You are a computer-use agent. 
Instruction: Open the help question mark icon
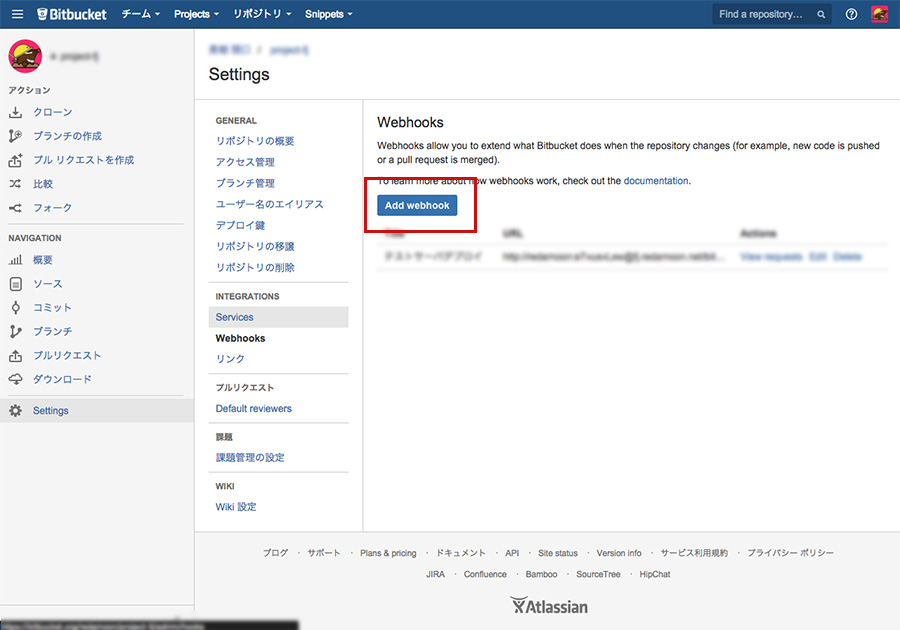pyautogui.click(x=849, y=14)
